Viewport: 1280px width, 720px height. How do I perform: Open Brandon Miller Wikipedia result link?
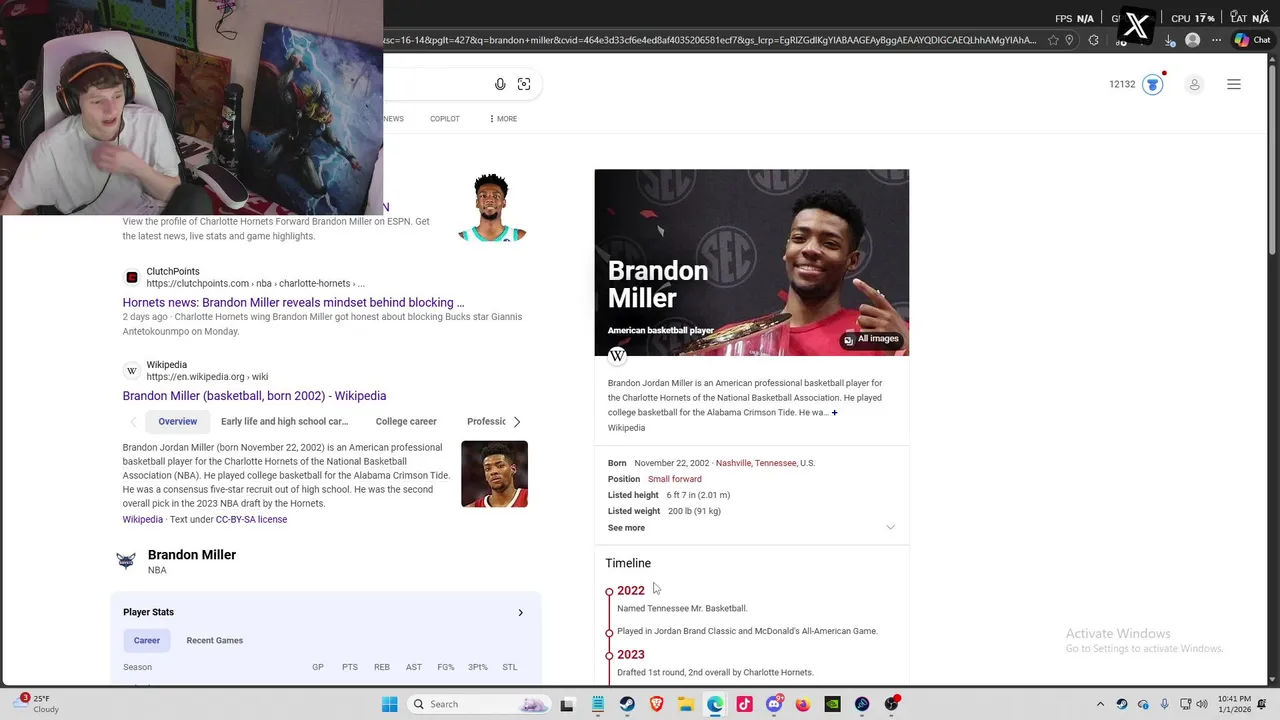coord(254,396)
